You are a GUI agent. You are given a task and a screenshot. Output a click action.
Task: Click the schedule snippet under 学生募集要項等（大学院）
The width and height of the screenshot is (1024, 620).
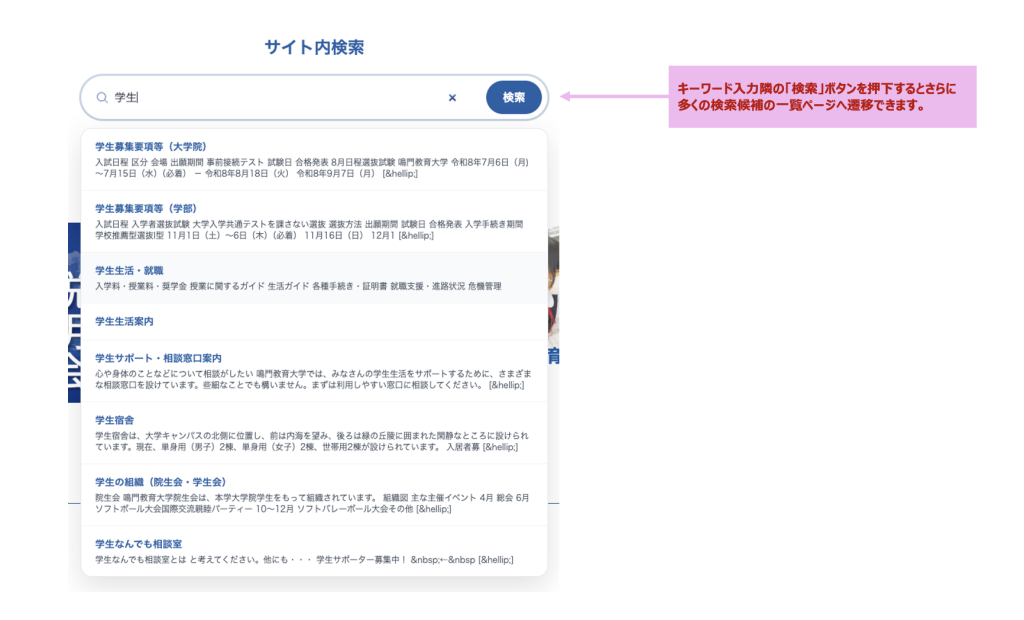(312, 167)
